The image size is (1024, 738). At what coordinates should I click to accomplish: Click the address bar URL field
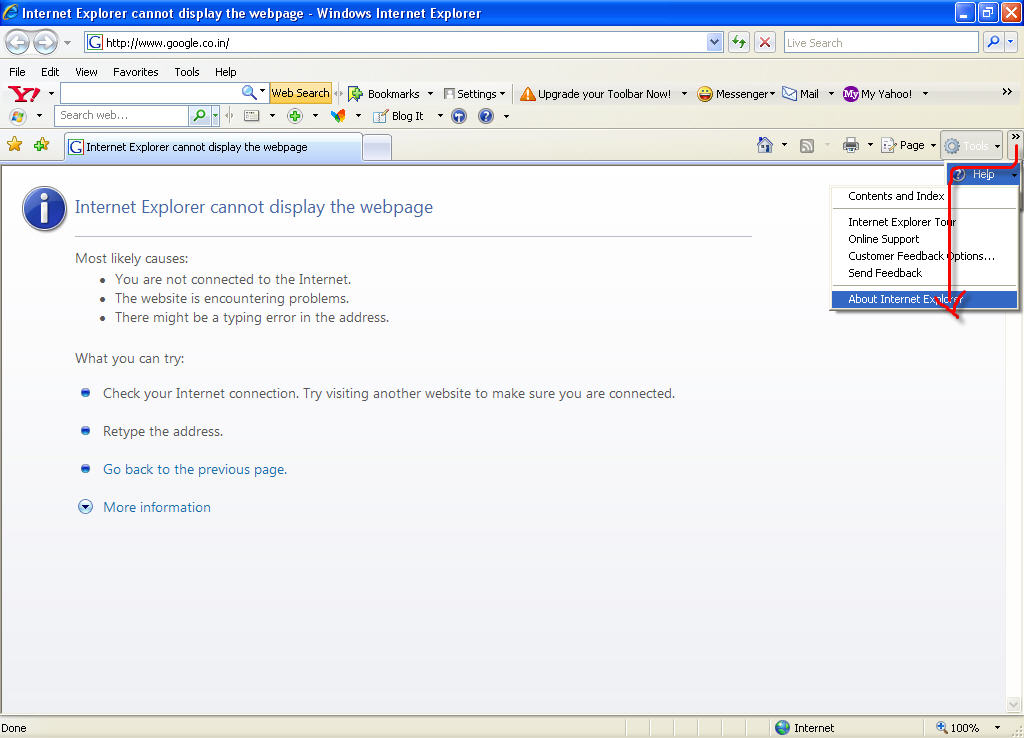click(x=396, y=42)
